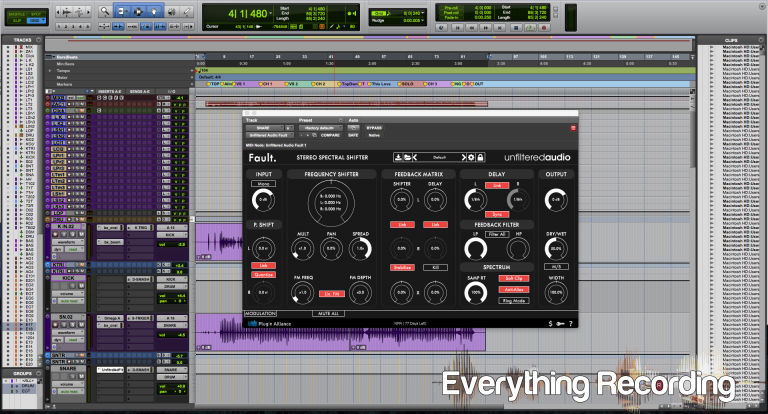Select the Pencil tool

[187, 11]
